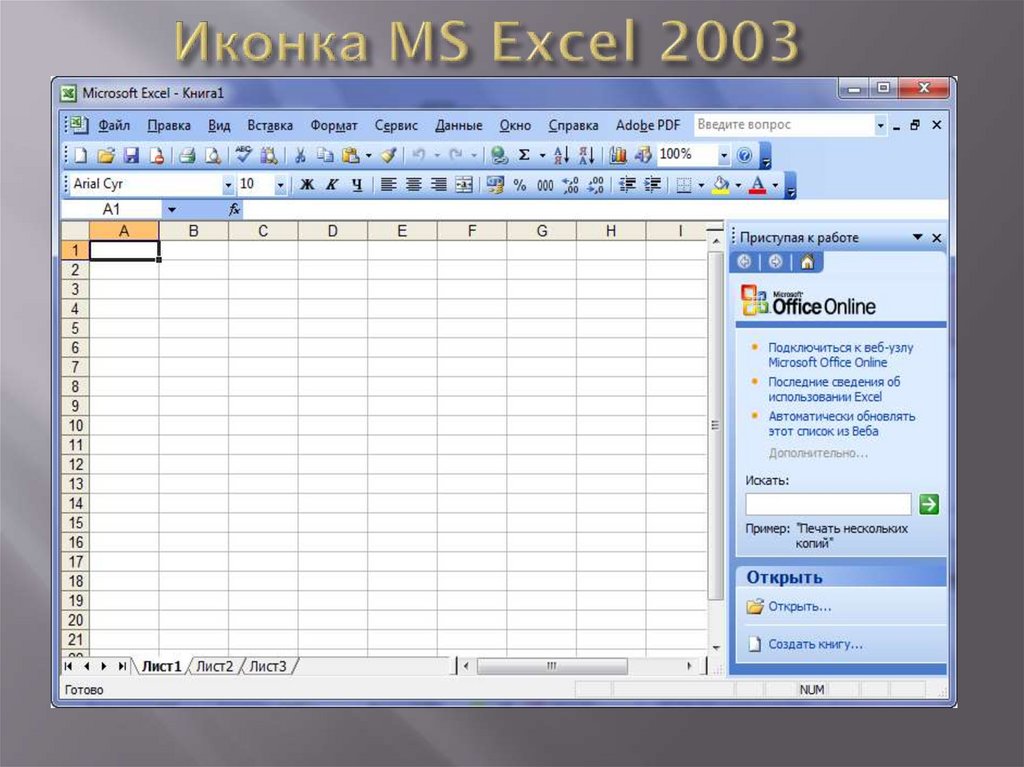
Task: Click the Введите вопрос help box
Action: (784, 125)
